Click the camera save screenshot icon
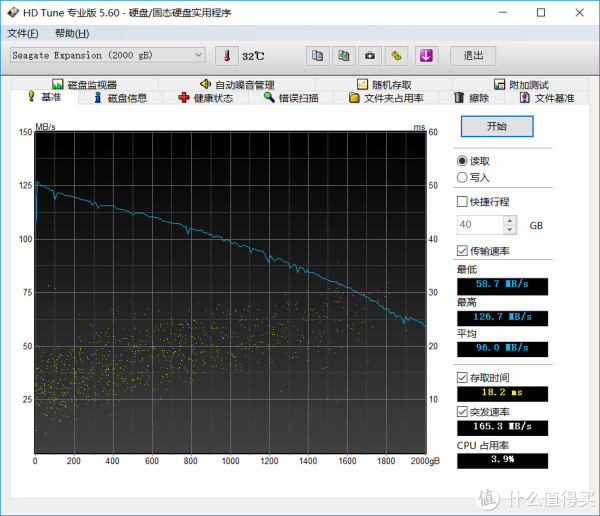The width and height of the screenshot is (600, 516). click(x=369, y=55)
